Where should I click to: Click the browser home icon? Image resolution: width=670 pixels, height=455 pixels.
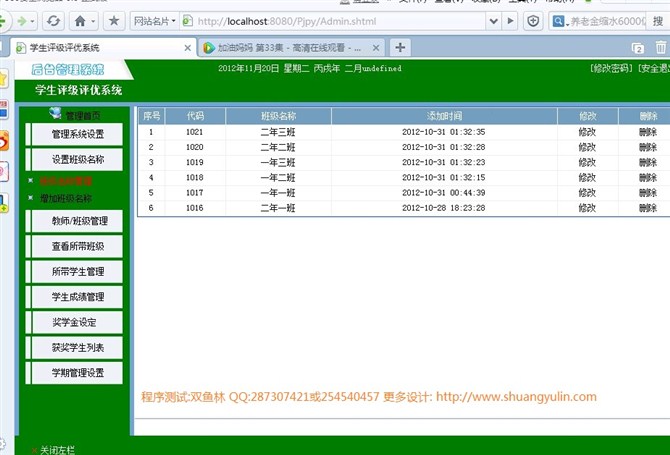click(x=80, y=21)
